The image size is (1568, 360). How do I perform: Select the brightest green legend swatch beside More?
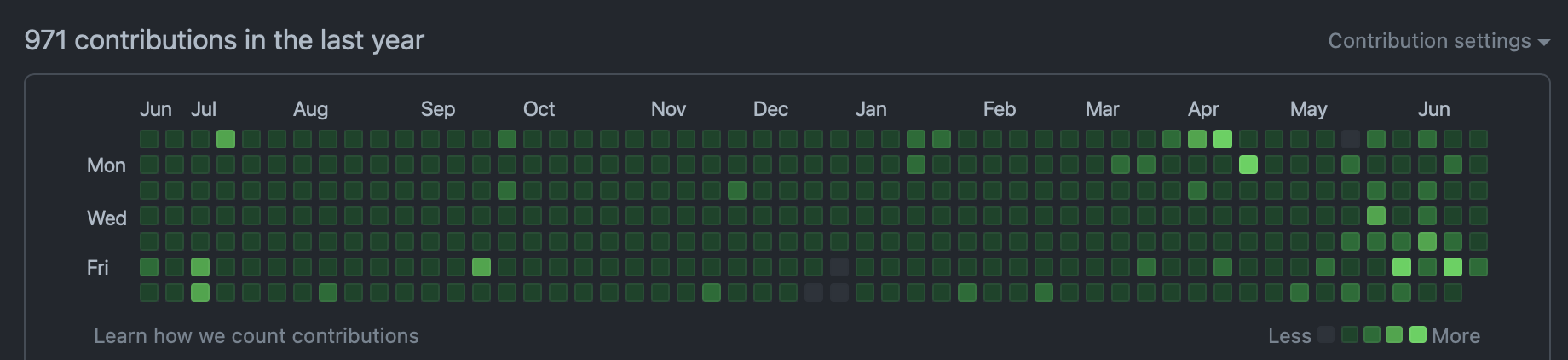pos(1418,334)
